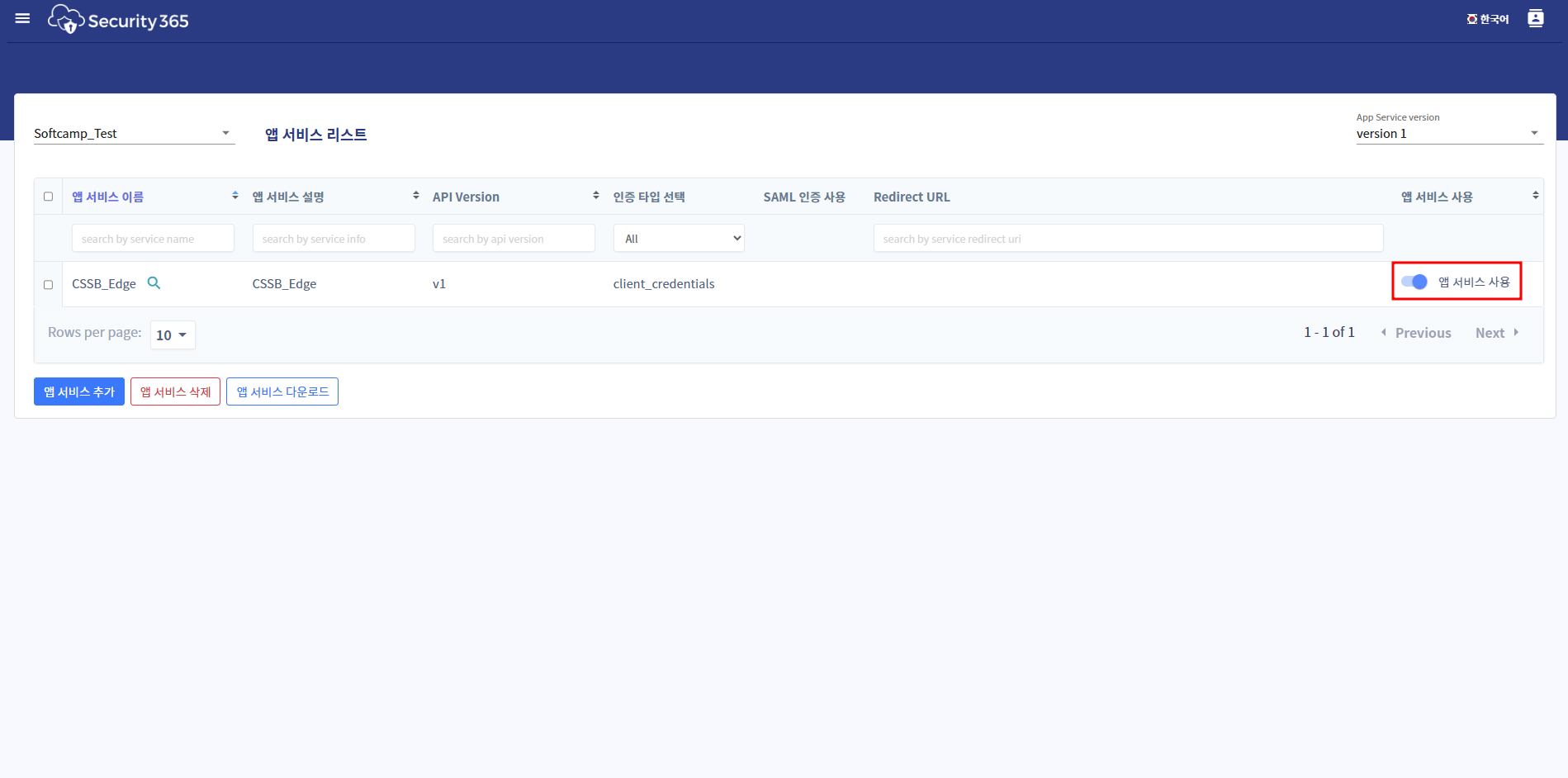Open the hamburger navigation menu
Viewport: 1568px width, 778px height.
click(x=22, y=18)
